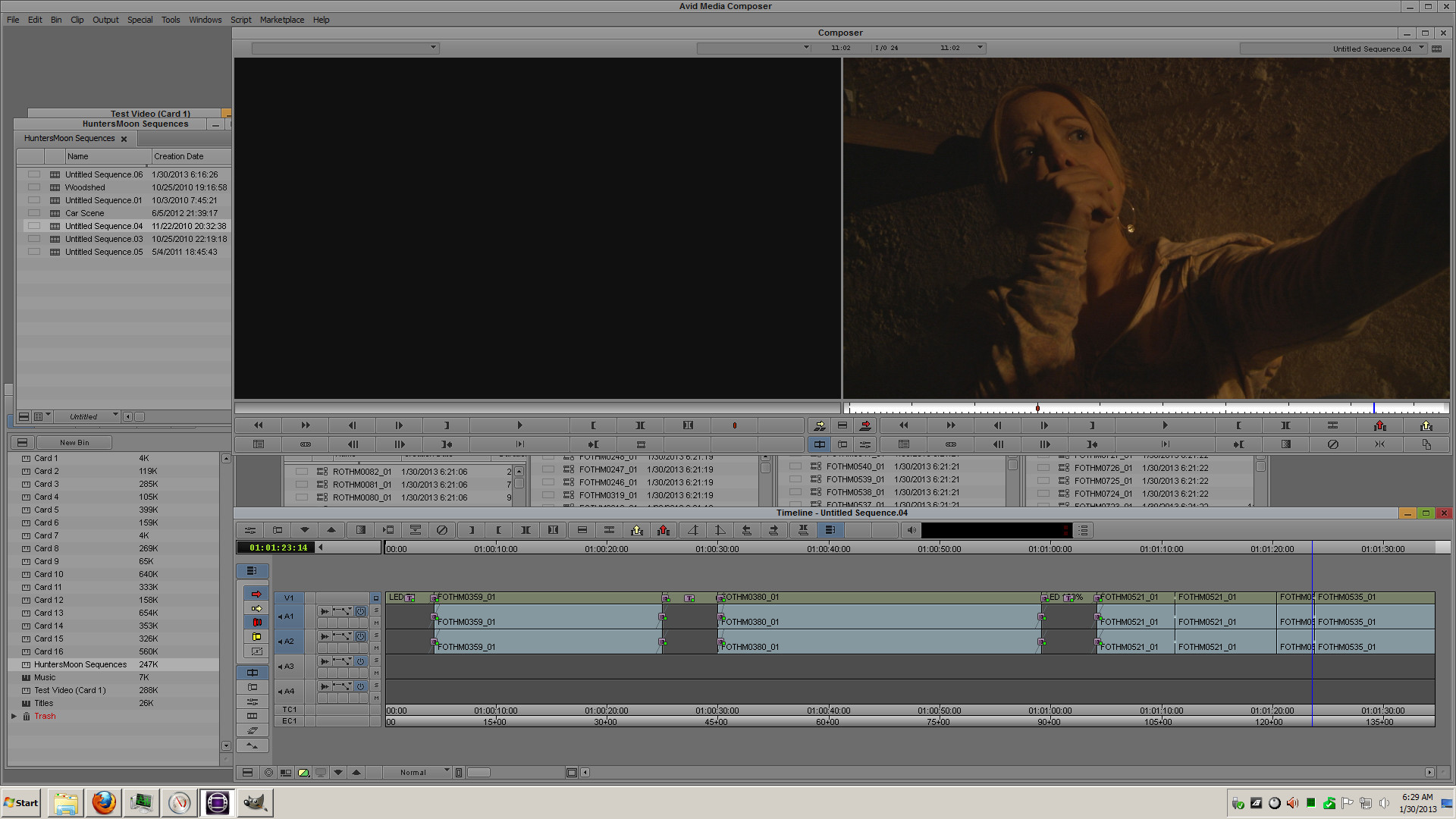Open Firefox from the taskbar
Image resolution: width=1456 pixels, height=819 pixels.
point(104,802)
